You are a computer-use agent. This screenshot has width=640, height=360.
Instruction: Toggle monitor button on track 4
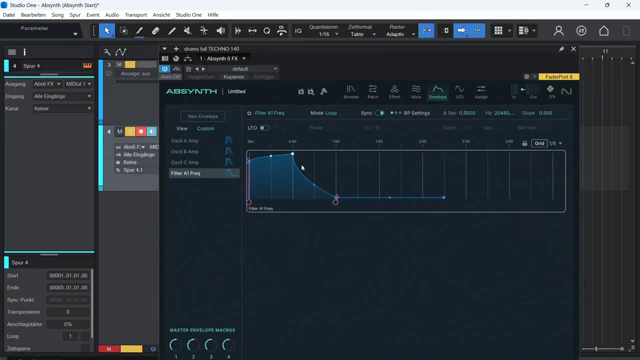click(151, 131)
